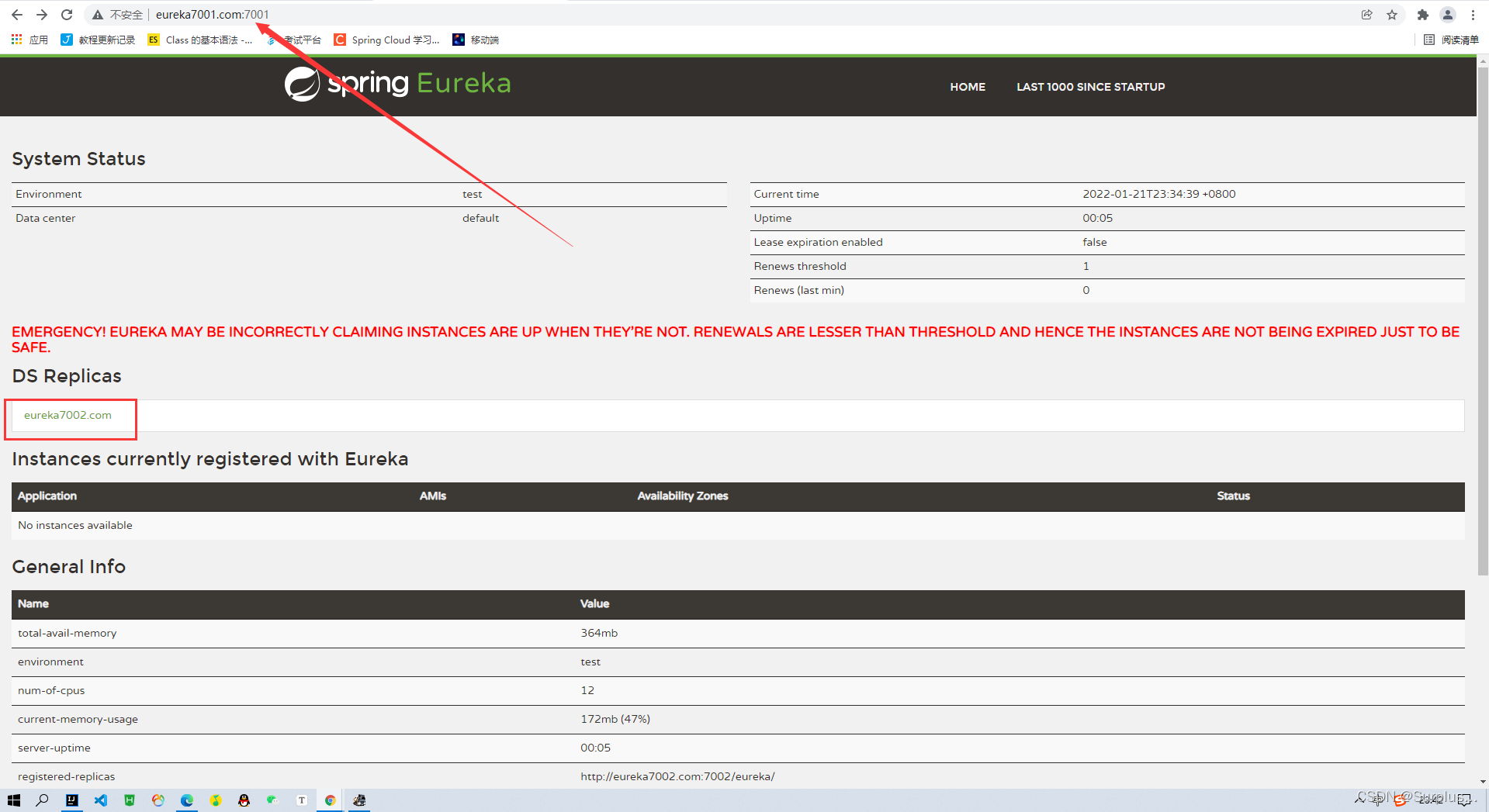1489x812 pixels.
Task: Open Windows taskbar search
Action: (43, 800)
